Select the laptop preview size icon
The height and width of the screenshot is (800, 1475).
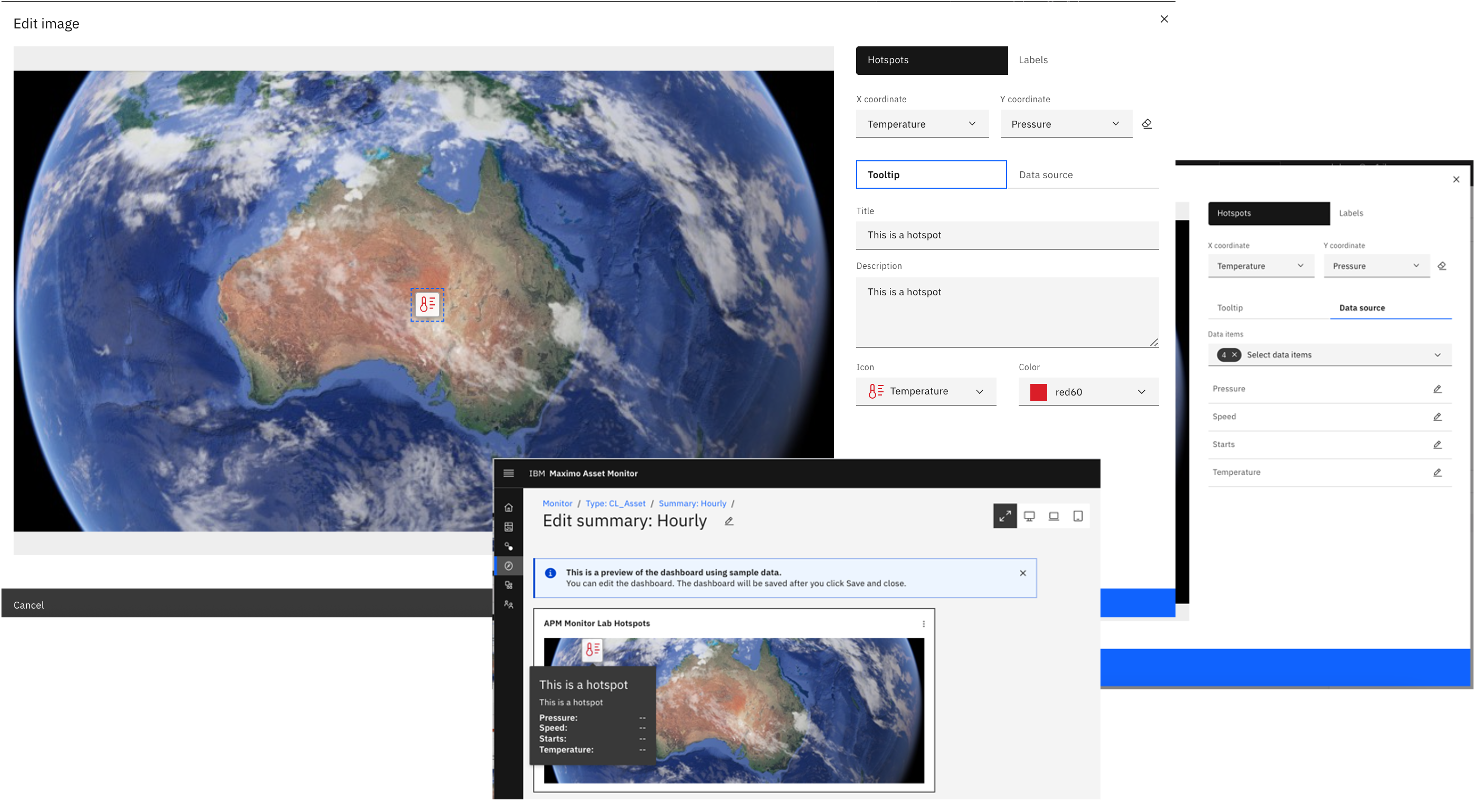pos(1053,515)
